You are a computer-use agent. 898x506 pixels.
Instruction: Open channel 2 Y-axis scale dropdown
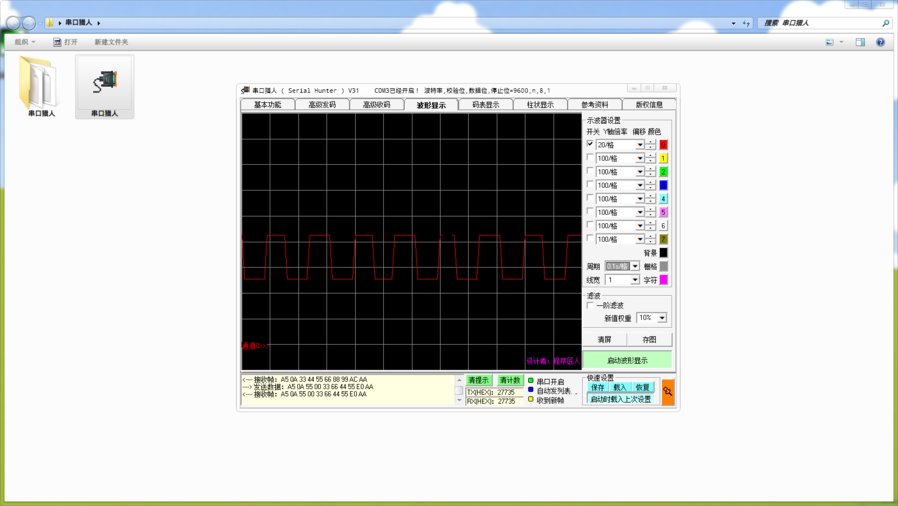[x=640, y=172]
